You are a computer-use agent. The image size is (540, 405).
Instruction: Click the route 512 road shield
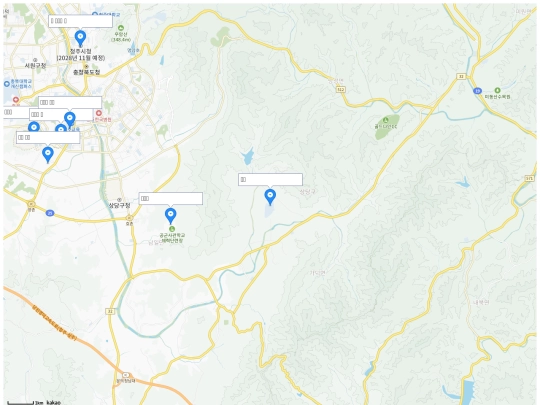point(341,90)
